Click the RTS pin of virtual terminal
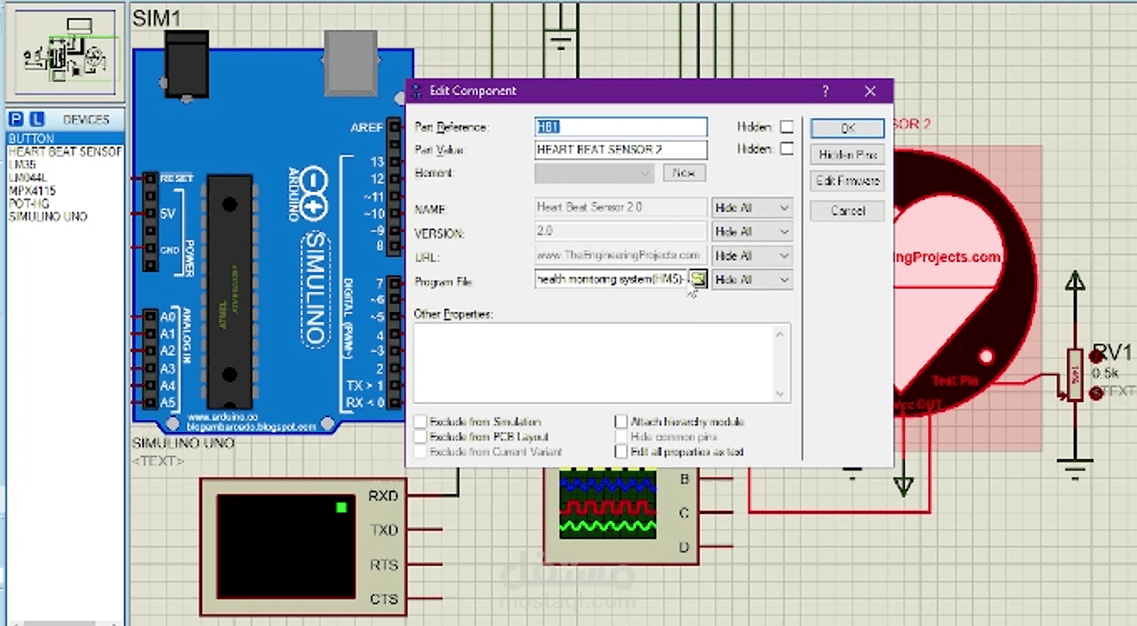 tap(384, 565)
